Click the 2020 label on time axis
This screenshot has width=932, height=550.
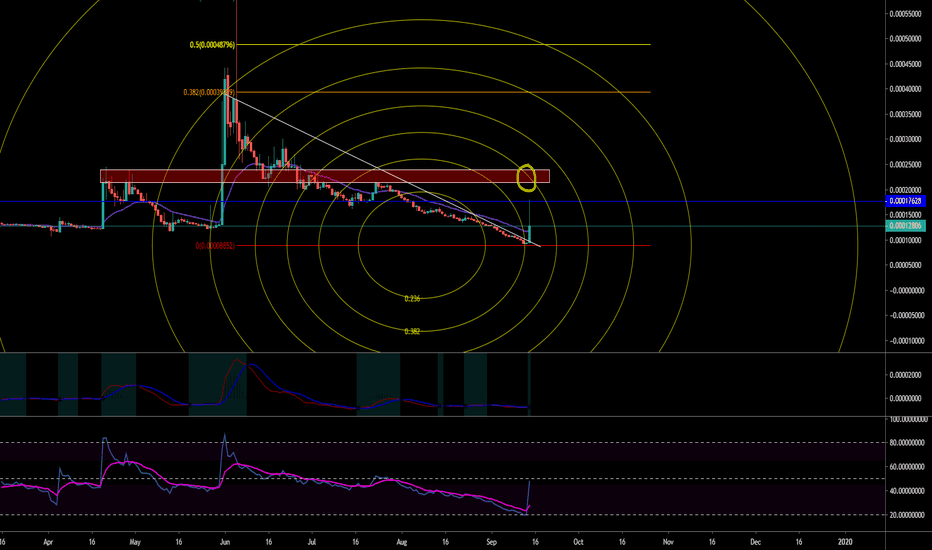845,542
